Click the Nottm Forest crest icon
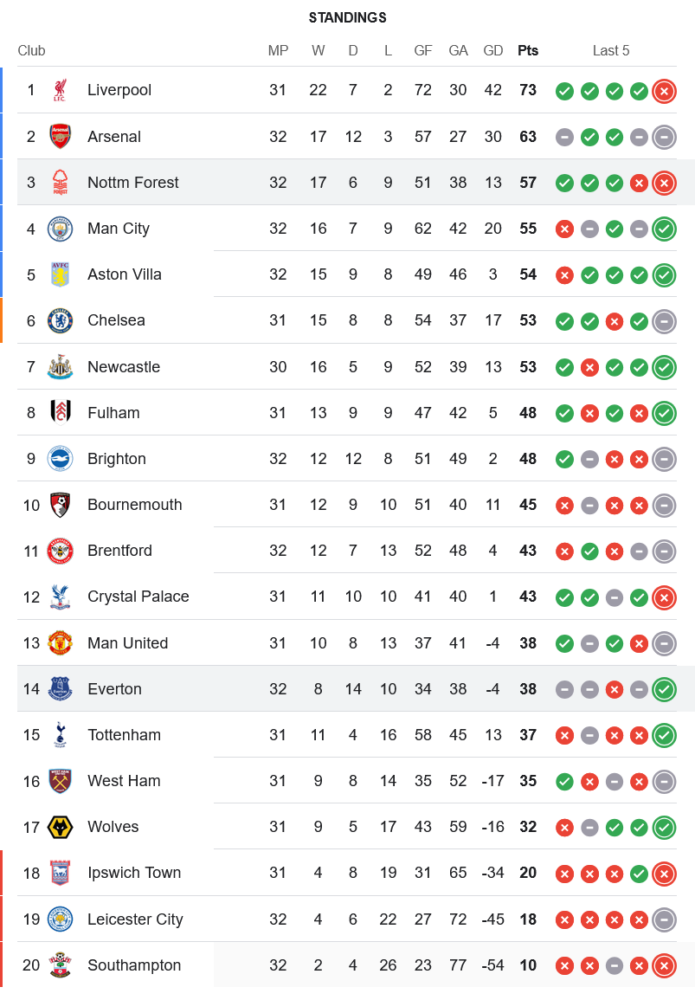The height and width of the screenshot is (1000, 695). pos(60,182)
